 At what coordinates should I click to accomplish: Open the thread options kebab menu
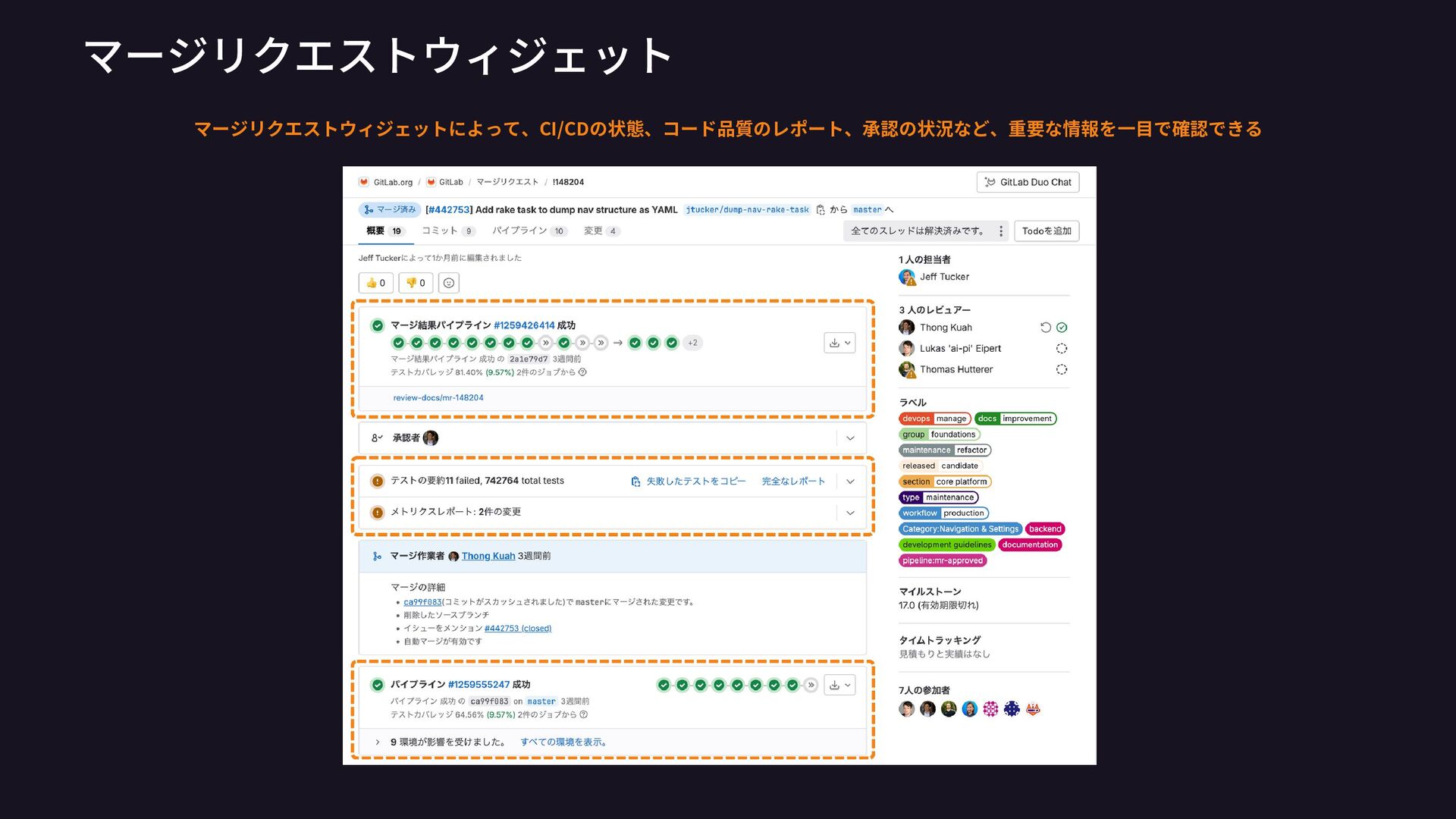click(1001, 231)
